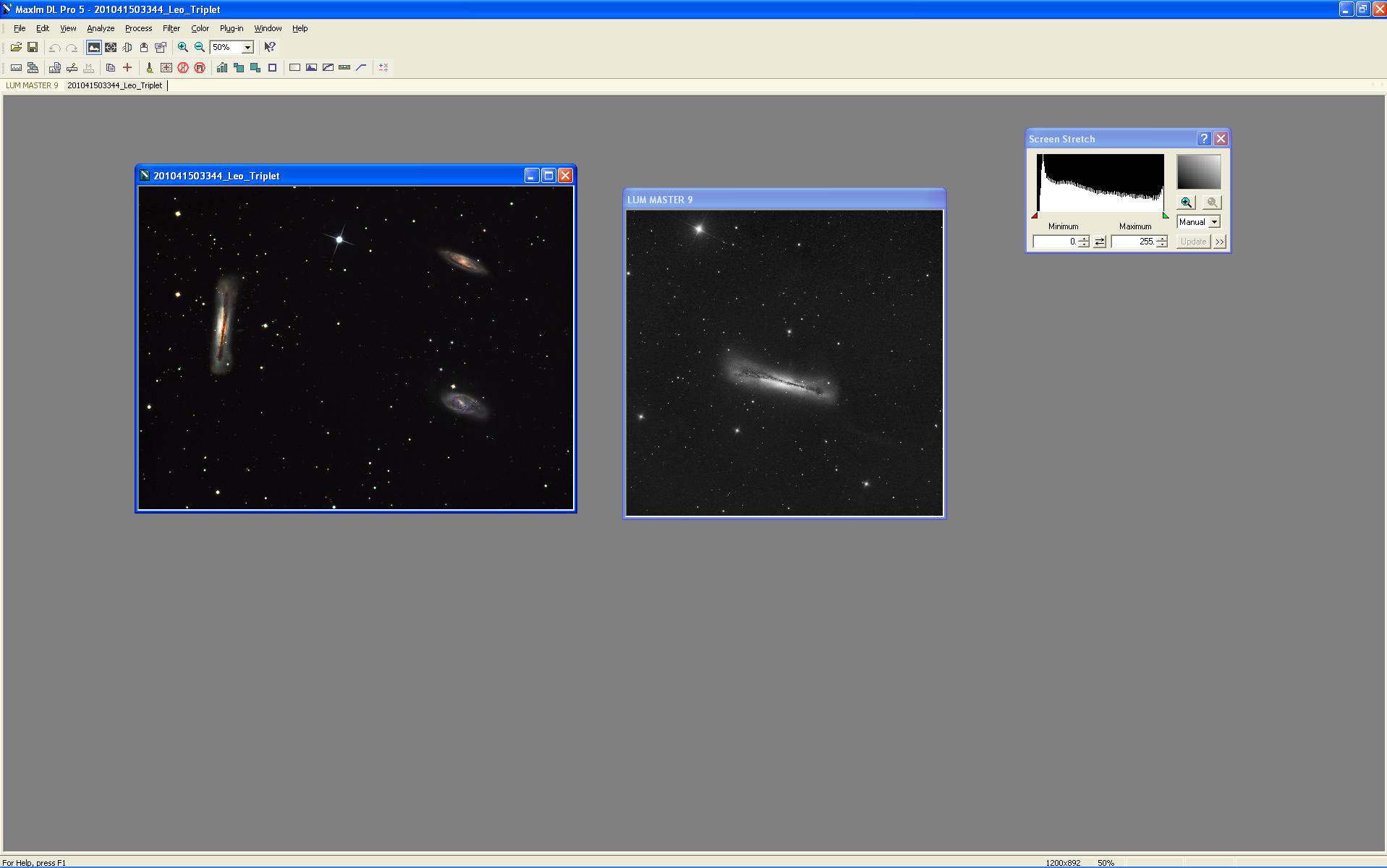Click the blue angled line tool icon
The height and width of the screenshot is (868, 1387).
tap(361, 67)
